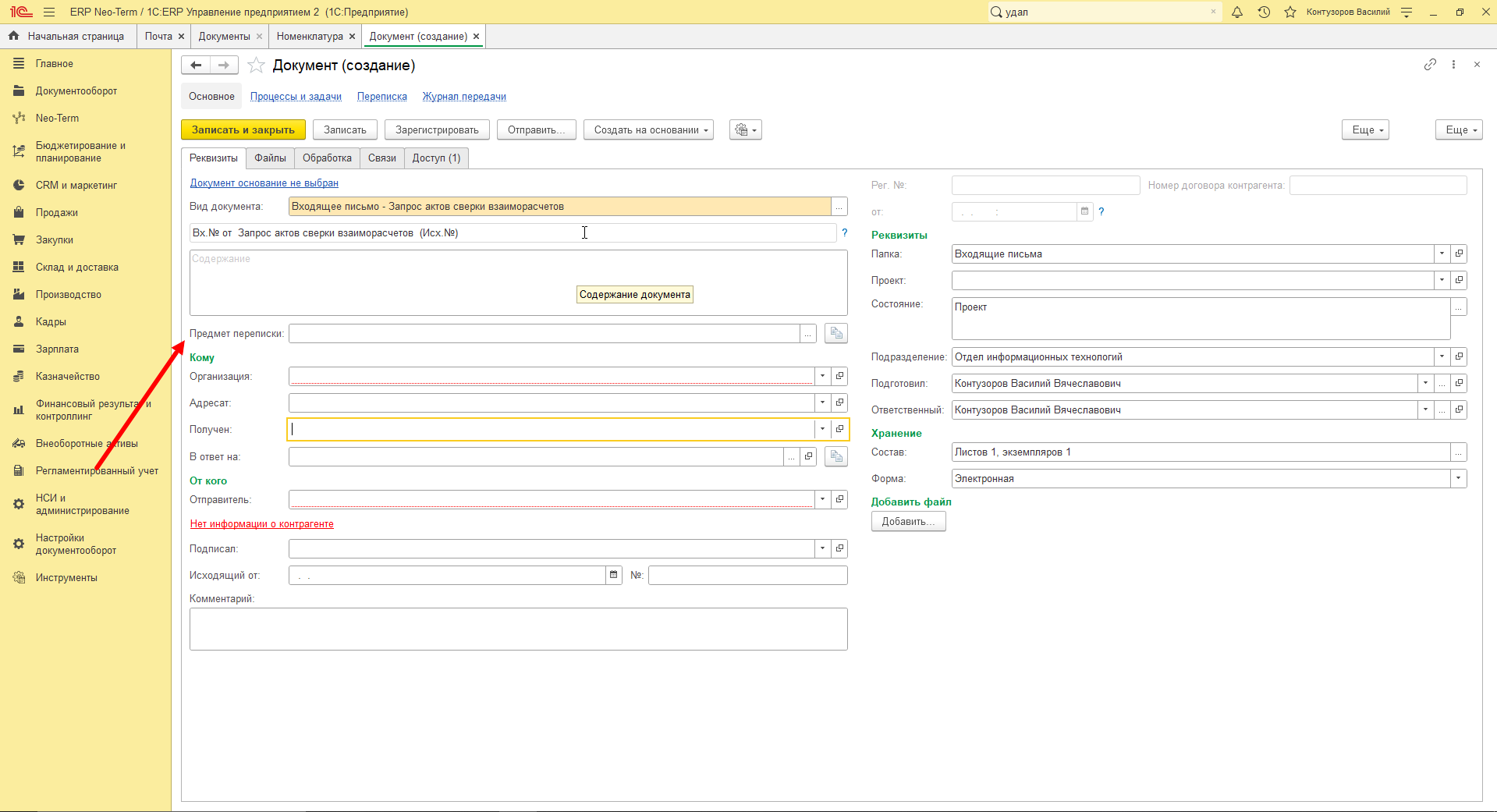Open the Форма dropdown list
Image resolution: width=1497 pixels, height=812 pixels.
[x=1458, y=478]
